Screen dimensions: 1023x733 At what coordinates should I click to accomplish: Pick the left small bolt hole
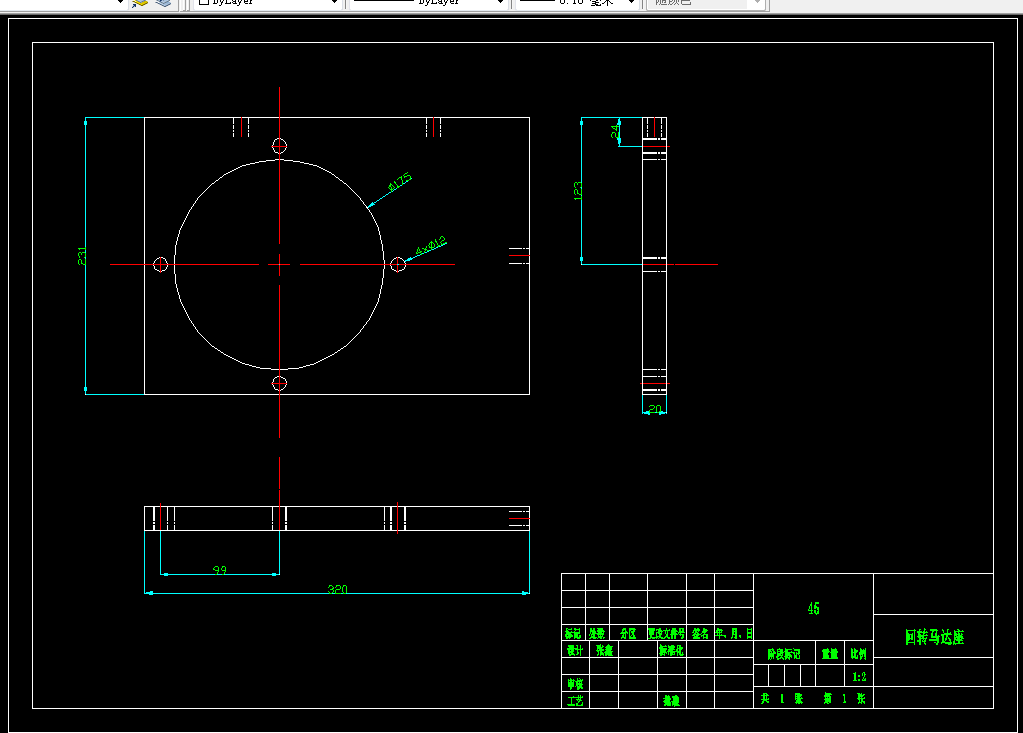[160, 264]
